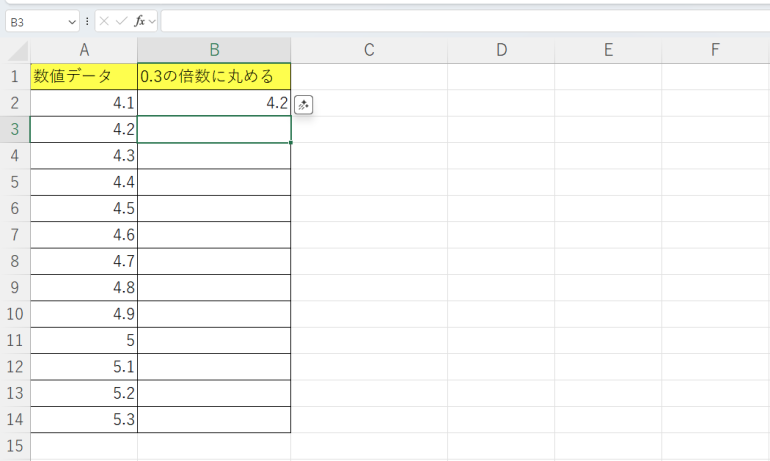Click cell A2 containing 4.1
Image resolution: width=770 pixels, height=461 pixels.
point(84,103)
